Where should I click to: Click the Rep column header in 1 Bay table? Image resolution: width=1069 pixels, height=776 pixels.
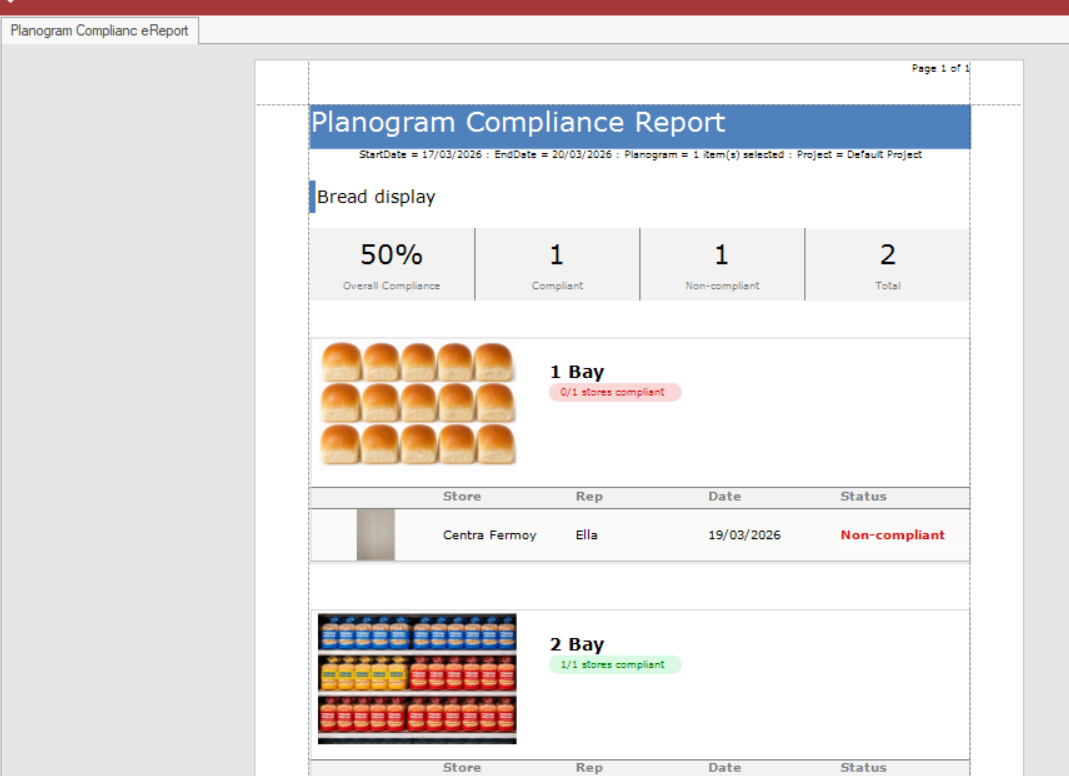coord(589,496)
